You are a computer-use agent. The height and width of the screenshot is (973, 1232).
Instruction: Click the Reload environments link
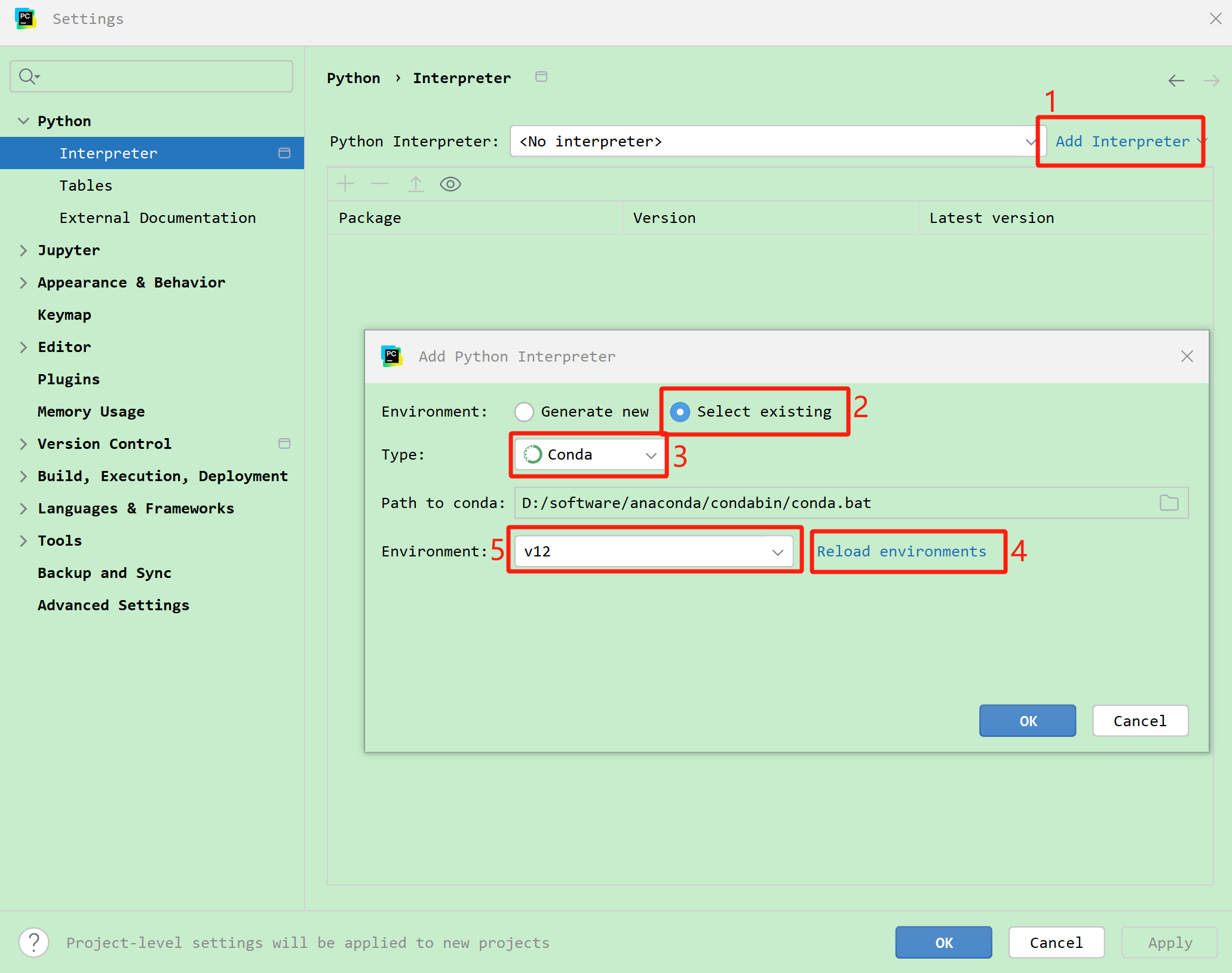coord(901,551)
